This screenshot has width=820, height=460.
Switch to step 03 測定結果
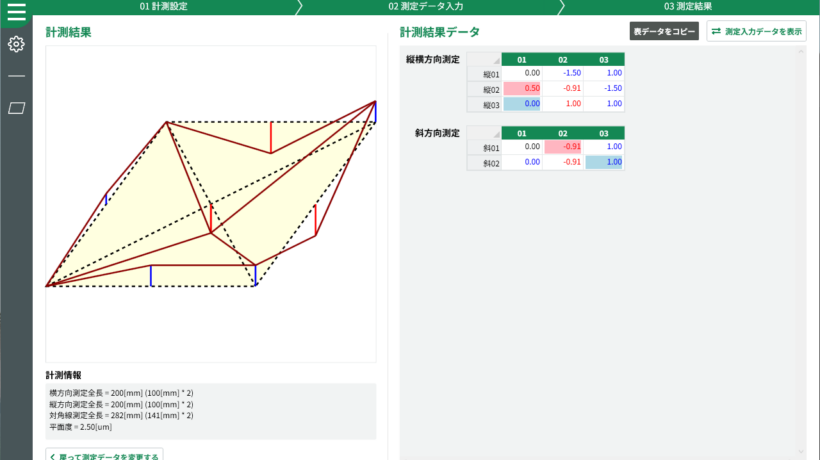(x=688, y=6)
